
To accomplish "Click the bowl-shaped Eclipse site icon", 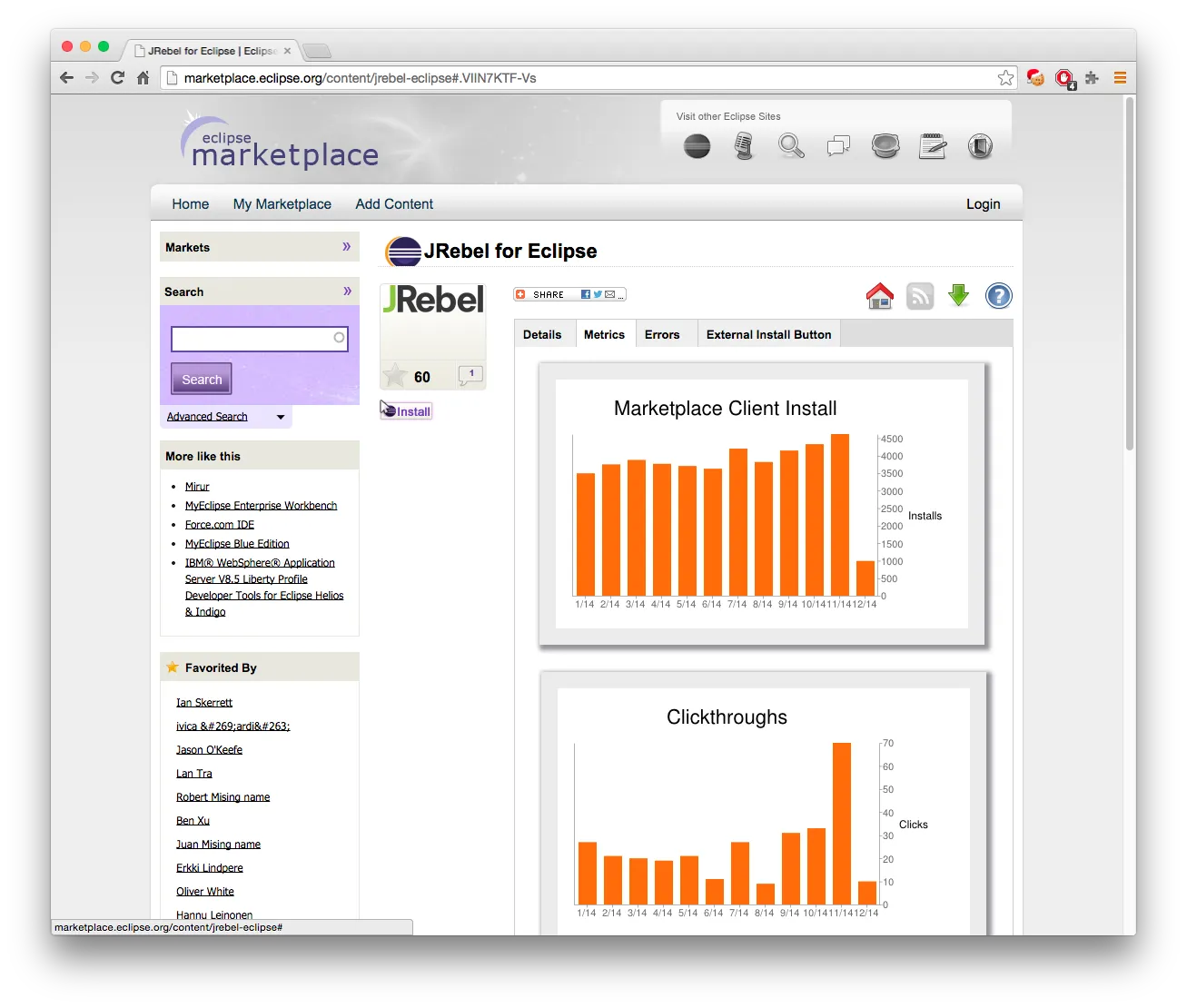I will coord(885,146).
